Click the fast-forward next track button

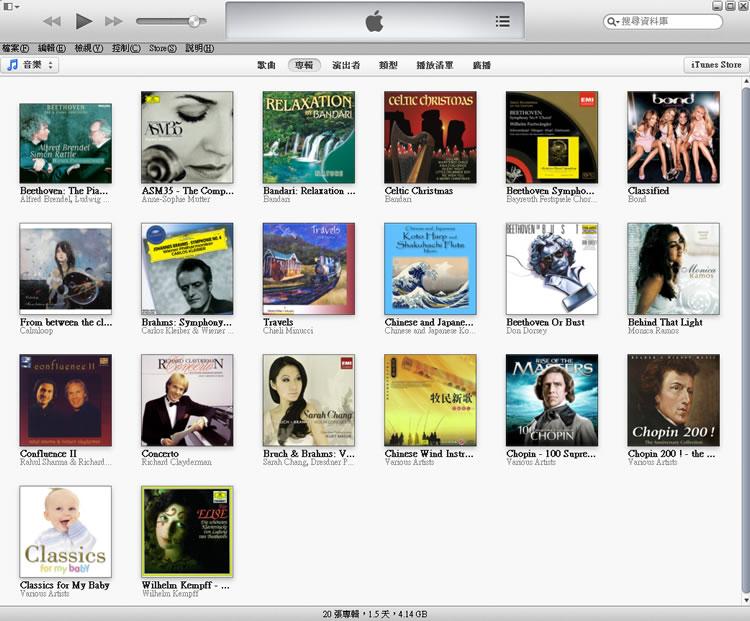click(114, 21)
